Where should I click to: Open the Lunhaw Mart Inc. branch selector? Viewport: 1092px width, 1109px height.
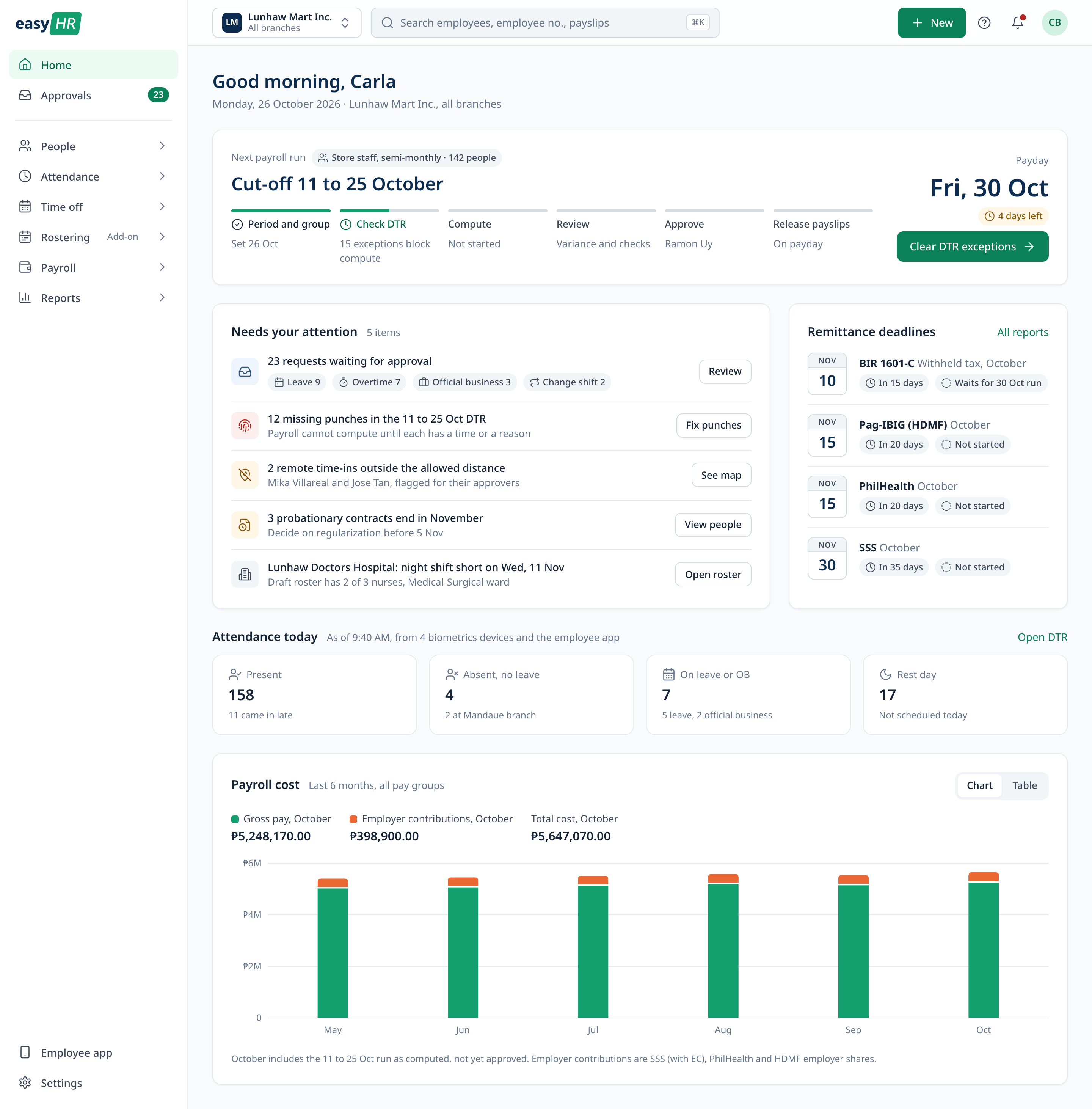click(x=287, y=23)
